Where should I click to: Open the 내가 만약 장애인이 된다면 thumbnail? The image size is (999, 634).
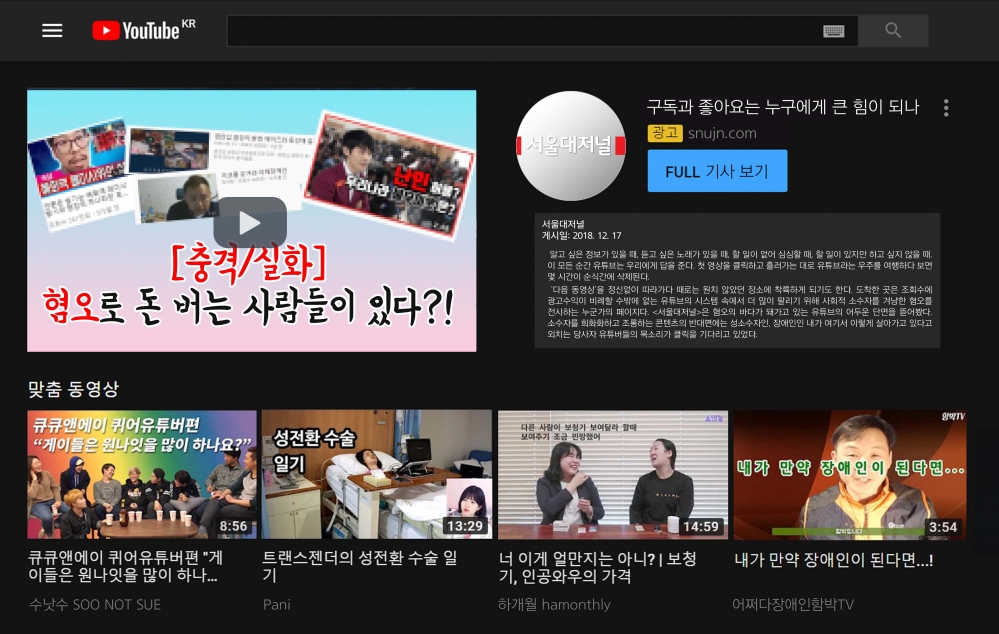coord(849,475)
